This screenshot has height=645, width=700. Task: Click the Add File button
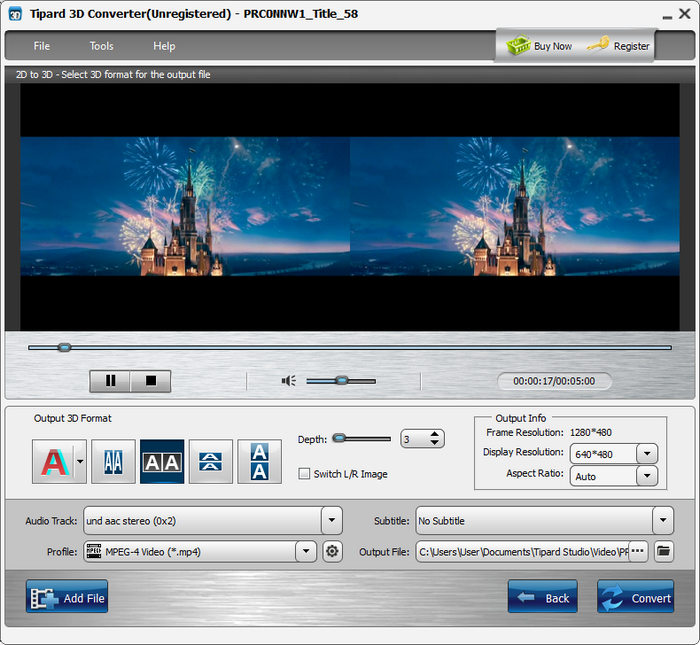[67, 597]
